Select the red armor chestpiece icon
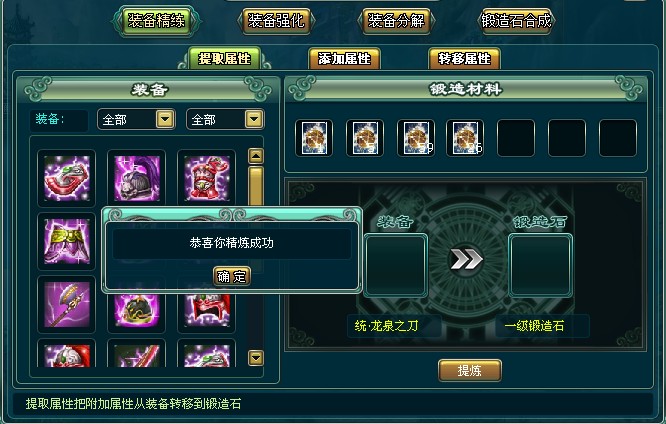 (206, 178)
